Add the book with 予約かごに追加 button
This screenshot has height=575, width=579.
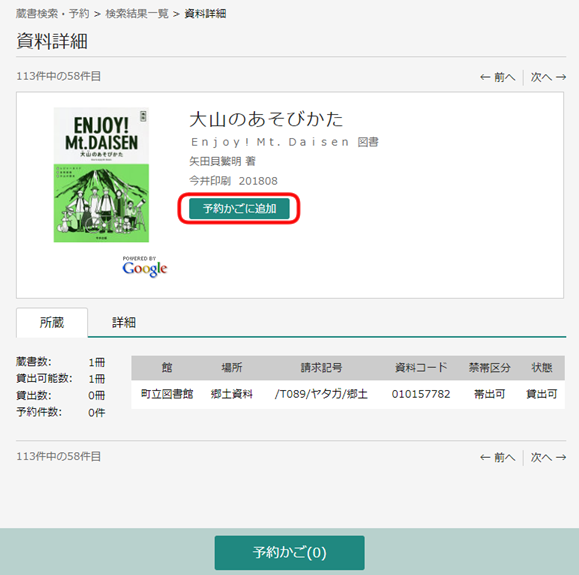(239, 209)
